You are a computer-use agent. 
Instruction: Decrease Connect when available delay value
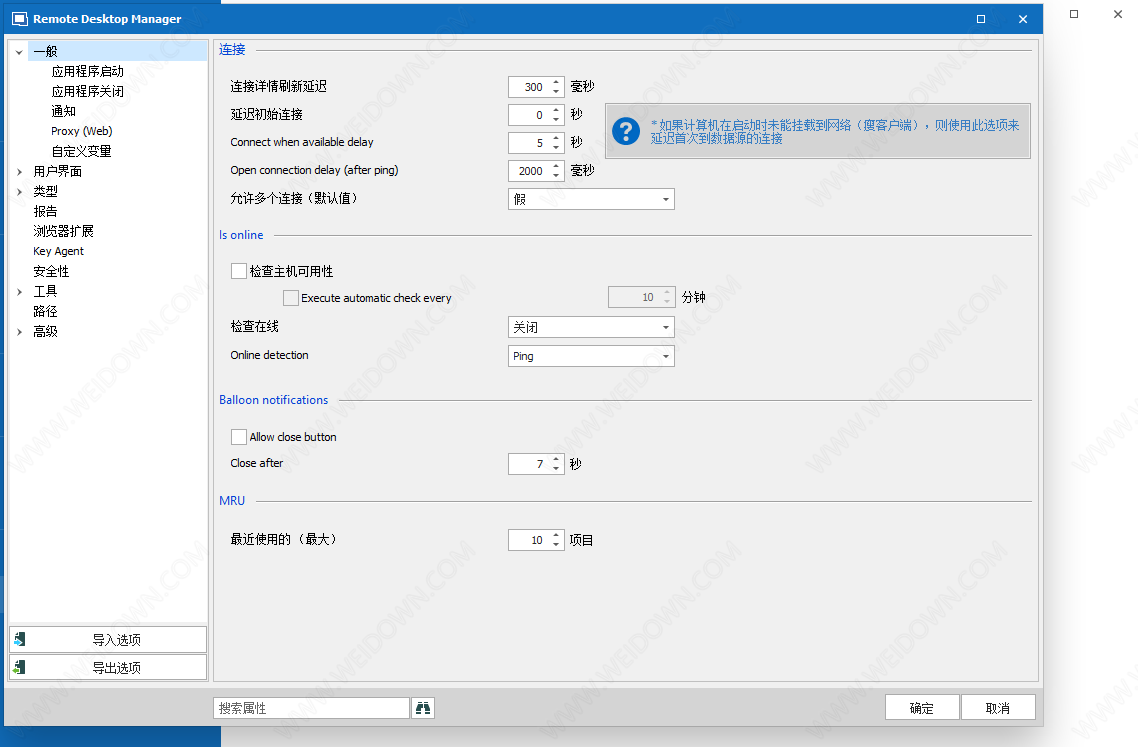556,147
